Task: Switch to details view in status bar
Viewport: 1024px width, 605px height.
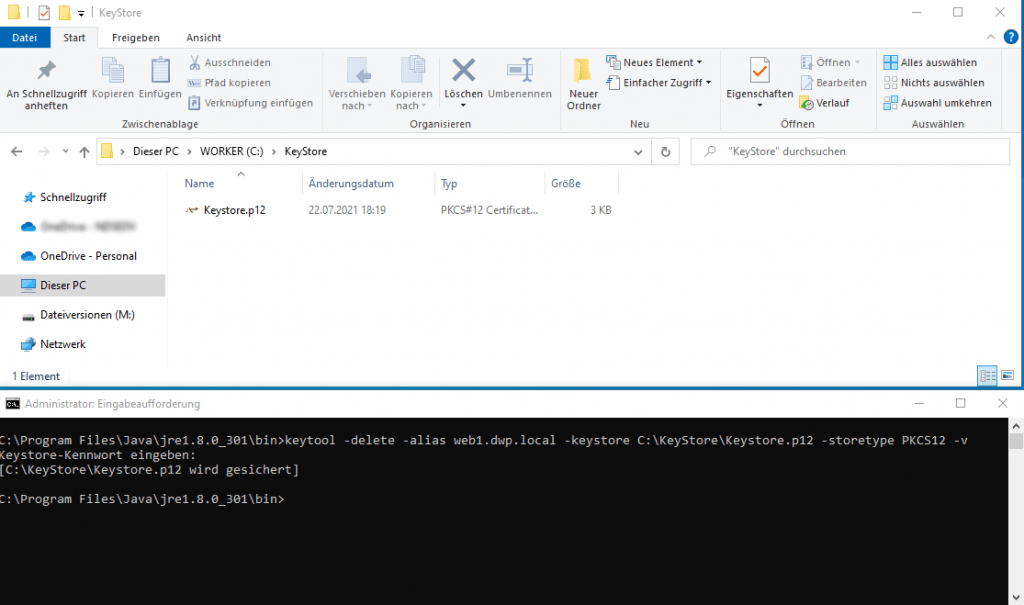Action: click(x=988, y=376)
